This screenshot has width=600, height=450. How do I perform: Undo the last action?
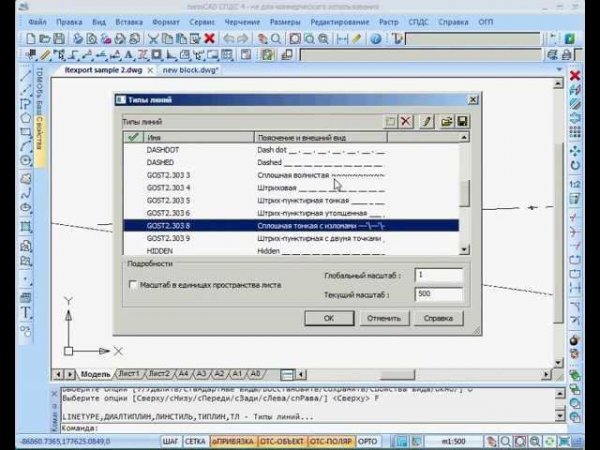229,39
